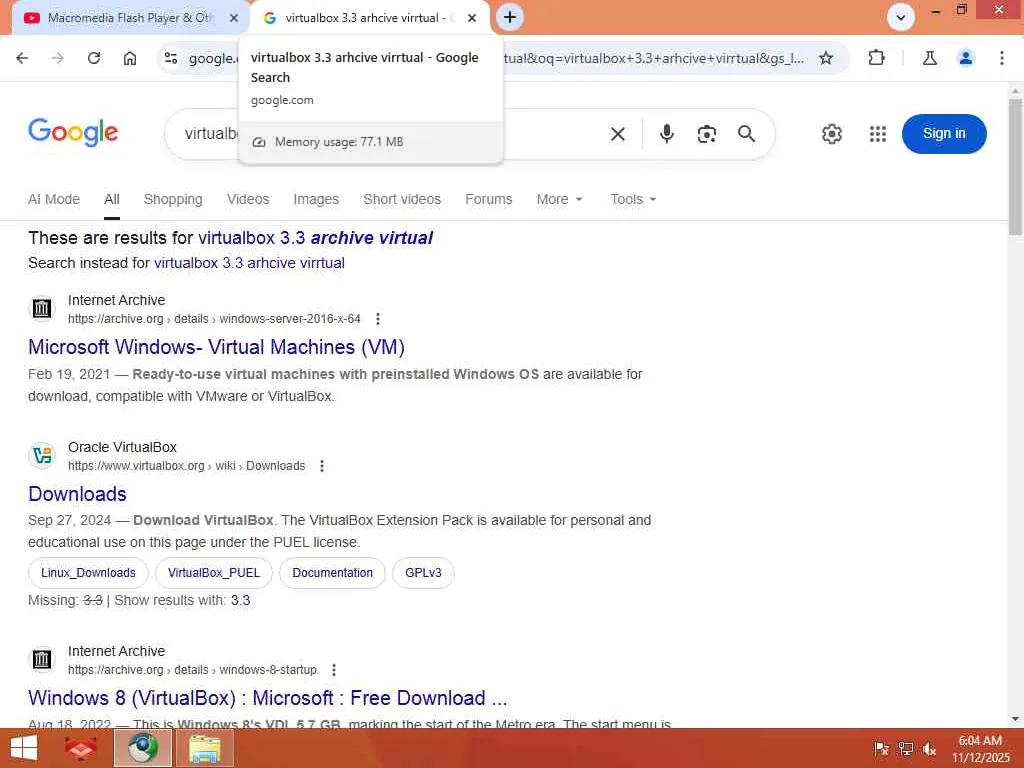Click the windows-8-startup result's Internet Archive favicon
The width and height of the screenshot is (1024, 768).
tap(42, 660)
